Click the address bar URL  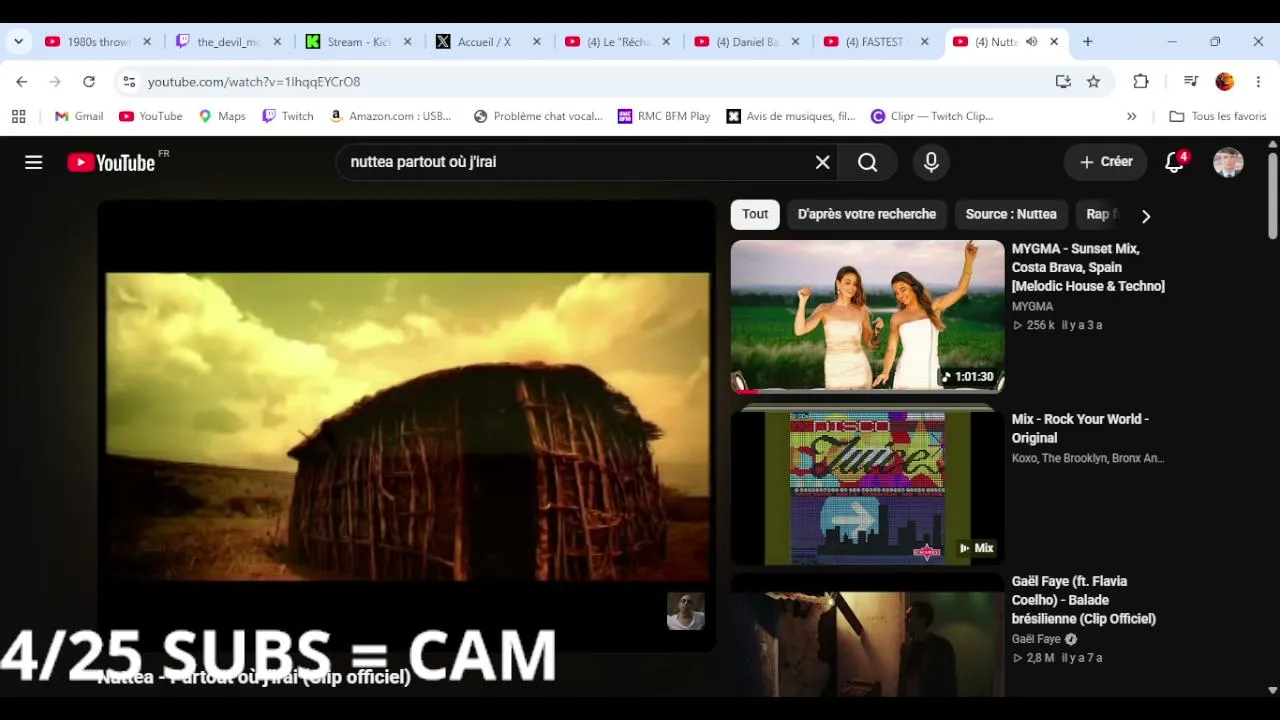254,82
